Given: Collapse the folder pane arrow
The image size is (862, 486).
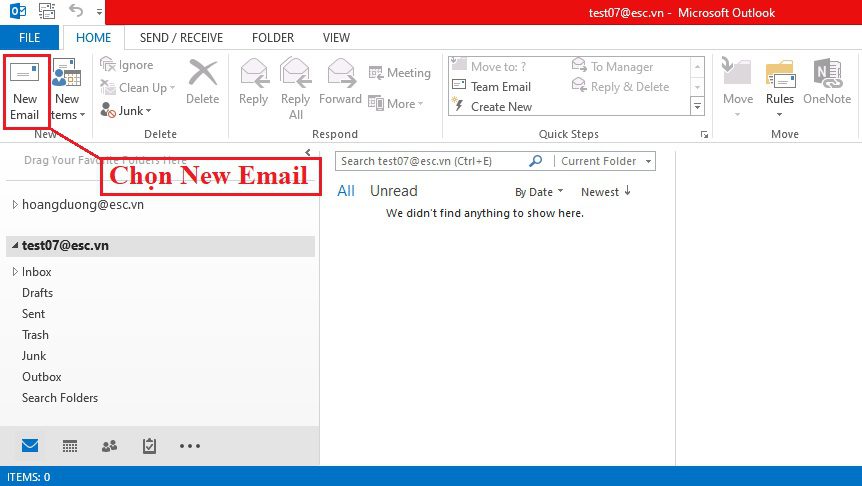Looking at the screenshot, I should click(x=308, y=152).
